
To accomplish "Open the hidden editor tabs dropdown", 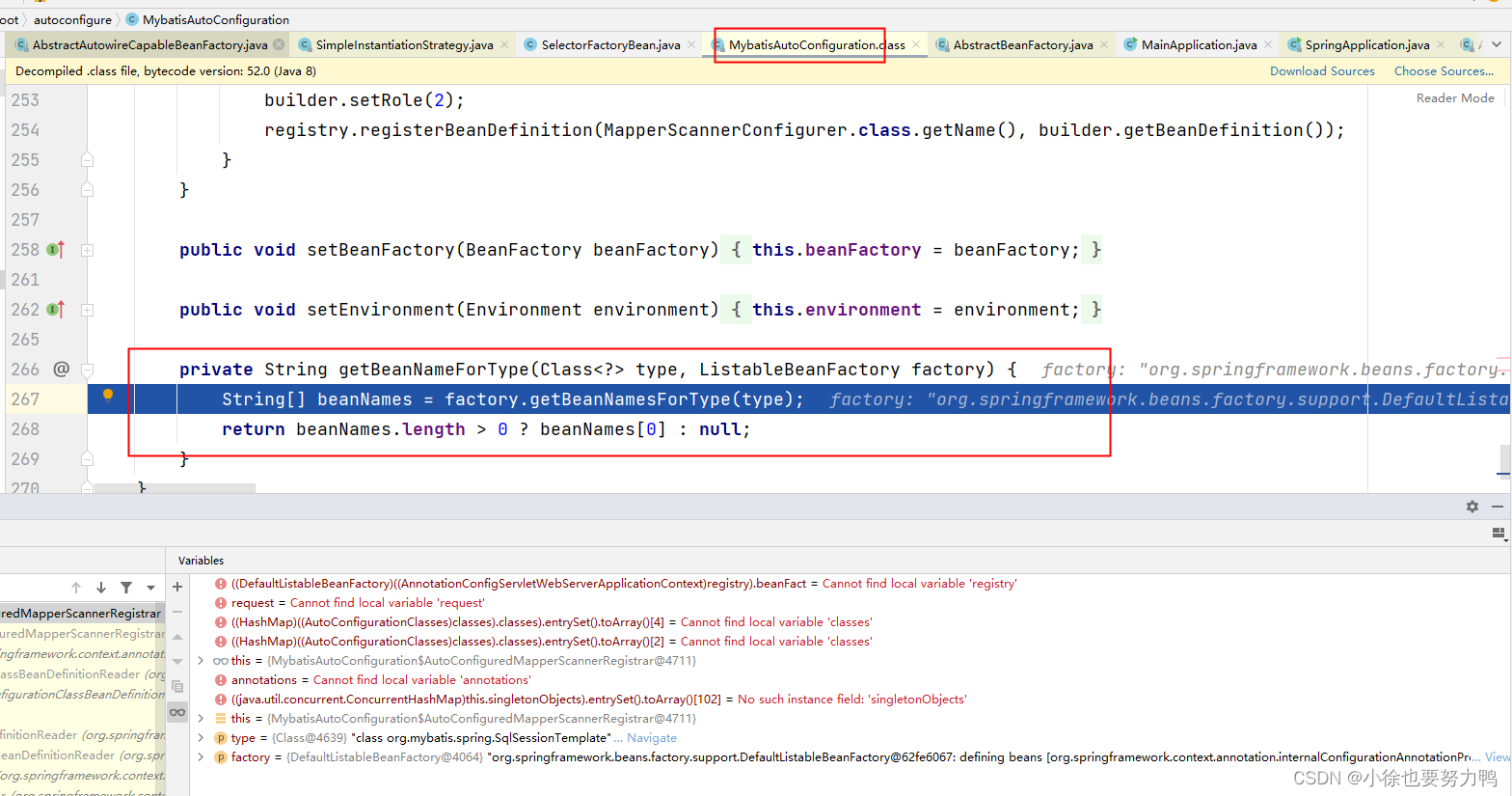I will [1496, 44].
